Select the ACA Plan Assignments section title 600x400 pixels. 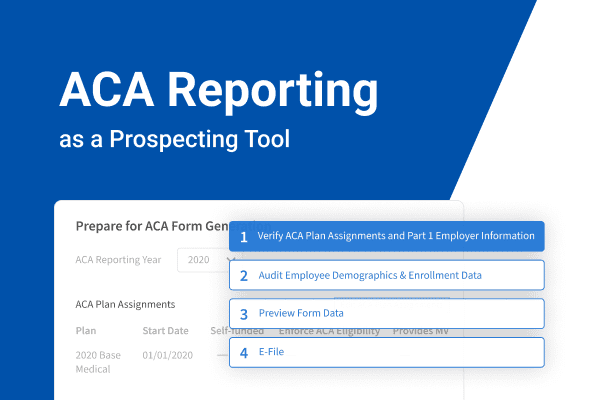click(125, 304)
